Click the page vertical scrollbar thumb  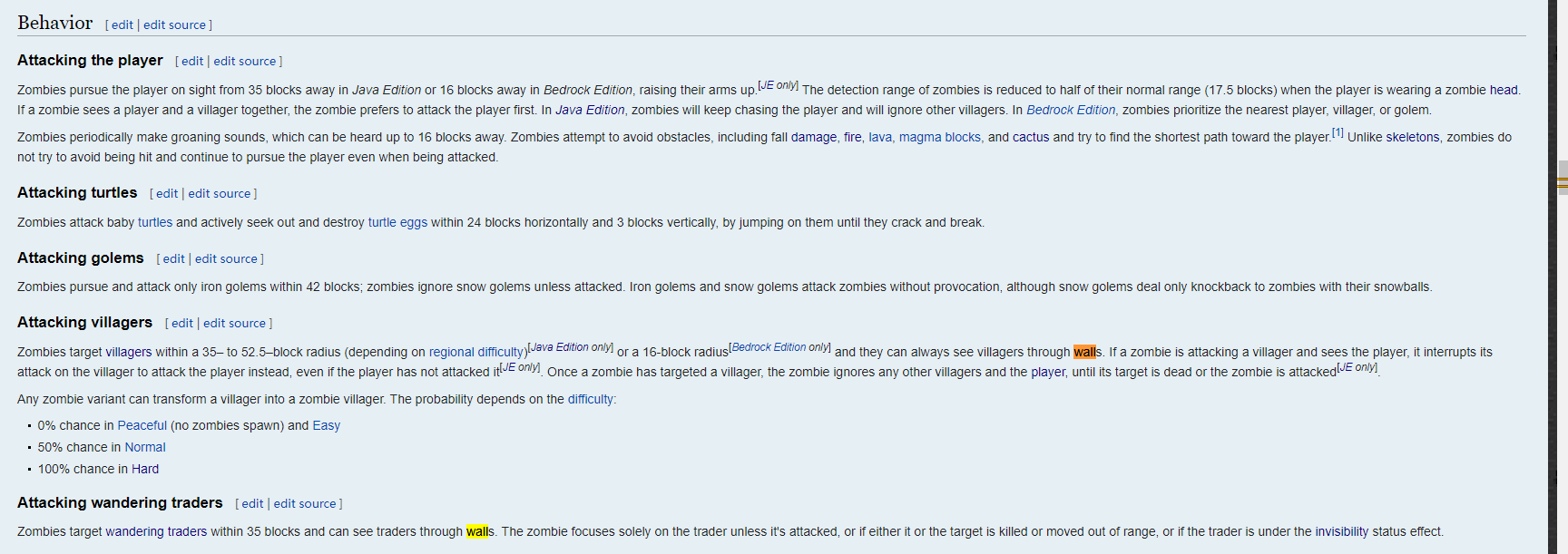[x=1563, y=178]
